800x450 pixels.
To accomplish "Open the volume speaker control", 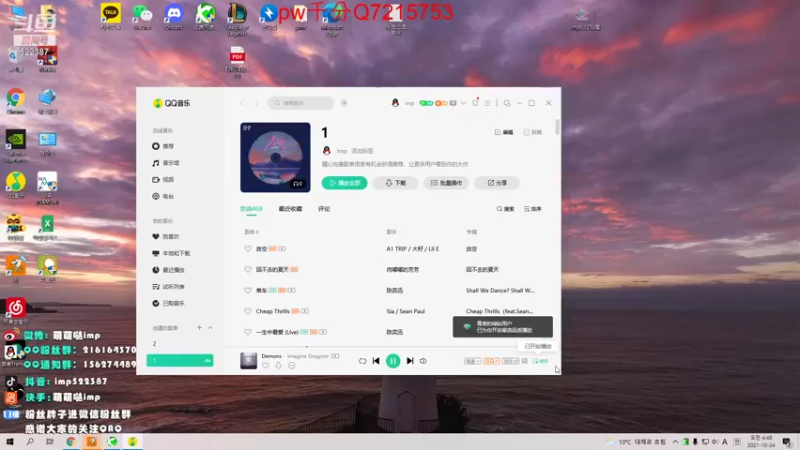I will (423, 361).
